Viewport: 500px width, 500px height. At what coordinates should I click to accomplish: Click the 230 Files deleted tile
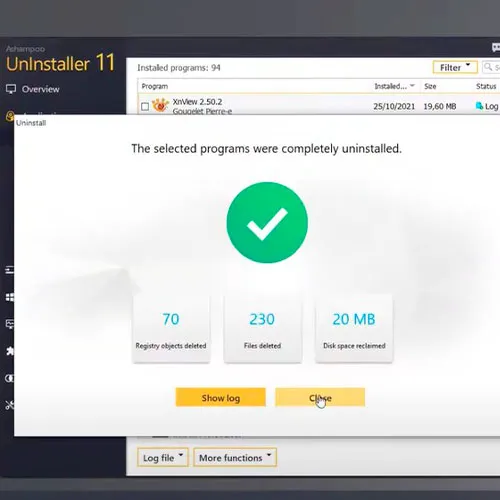tap(262, 329)
